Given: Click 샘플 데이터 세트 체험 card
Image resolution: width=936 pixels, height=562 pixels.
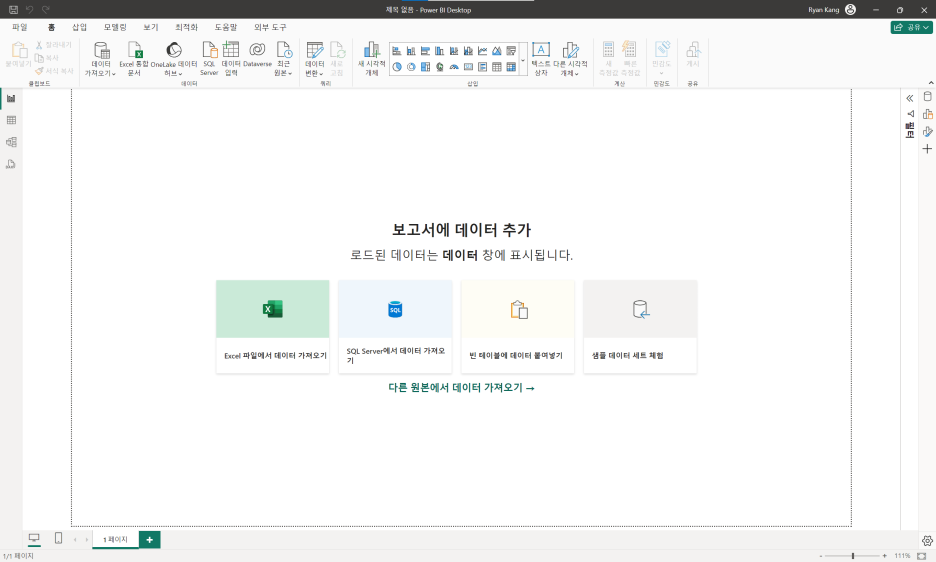Looking at the screenshot, I should point(640,327).
